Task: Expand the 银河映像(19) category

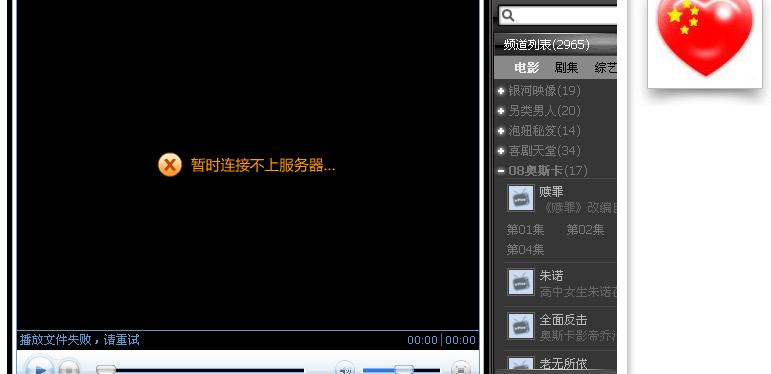Action: (x=501, y=91)
